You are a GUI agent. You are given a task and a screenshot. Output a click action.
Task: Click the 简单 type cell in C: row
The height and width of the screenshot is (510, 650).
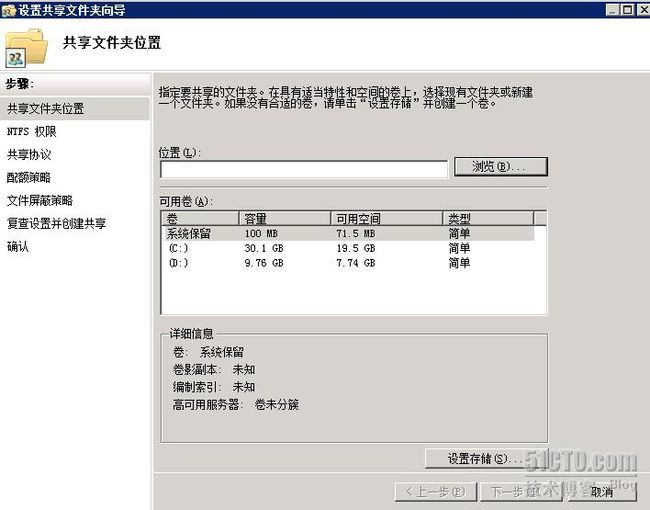pyautogui.click(x=459, y=248)
